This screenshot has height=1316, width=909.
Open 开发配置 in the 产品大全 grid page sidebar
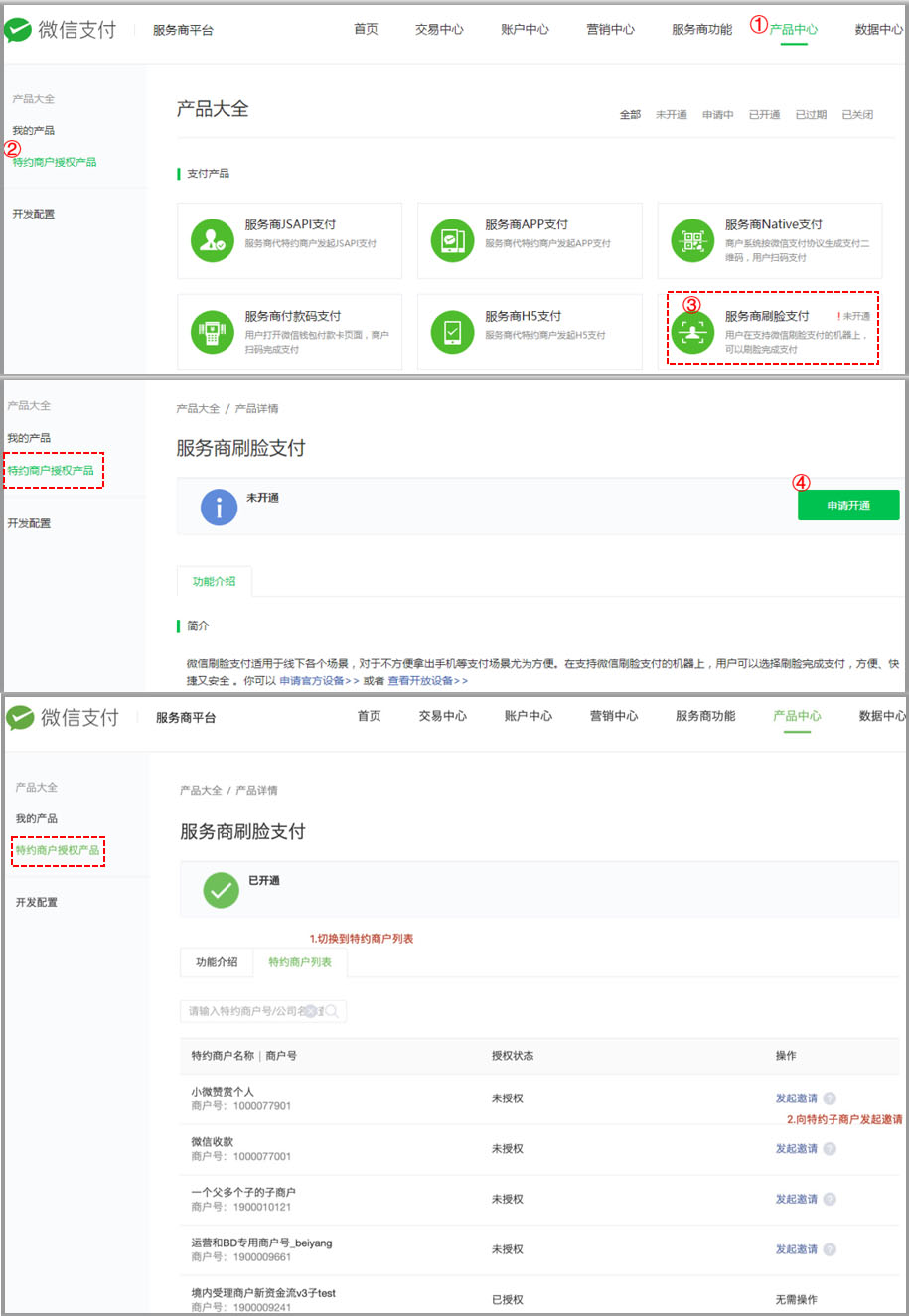point(33,214)
